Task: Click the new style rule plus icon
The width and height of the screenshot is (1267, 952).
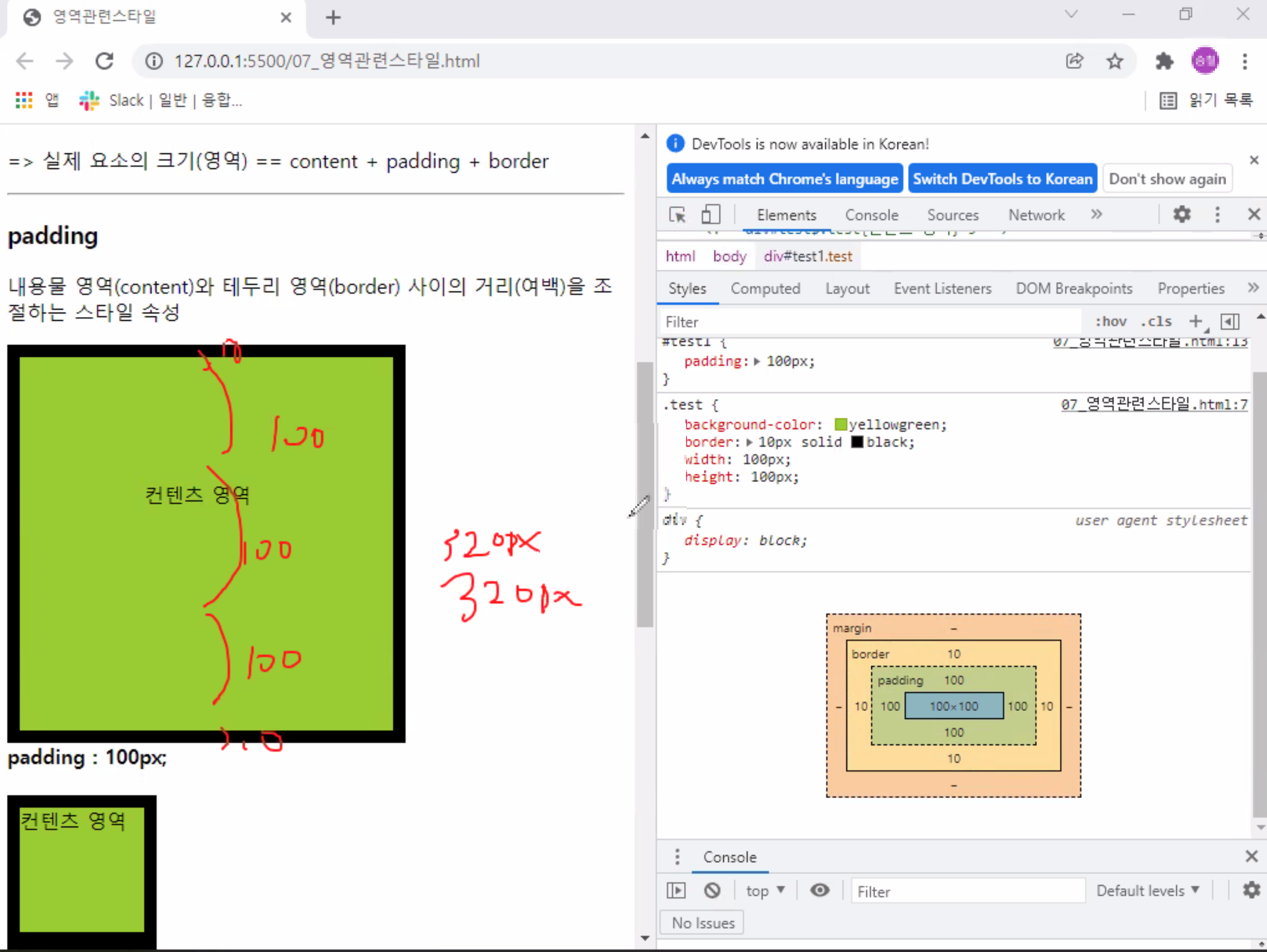Action: [x=1195, y=321]
